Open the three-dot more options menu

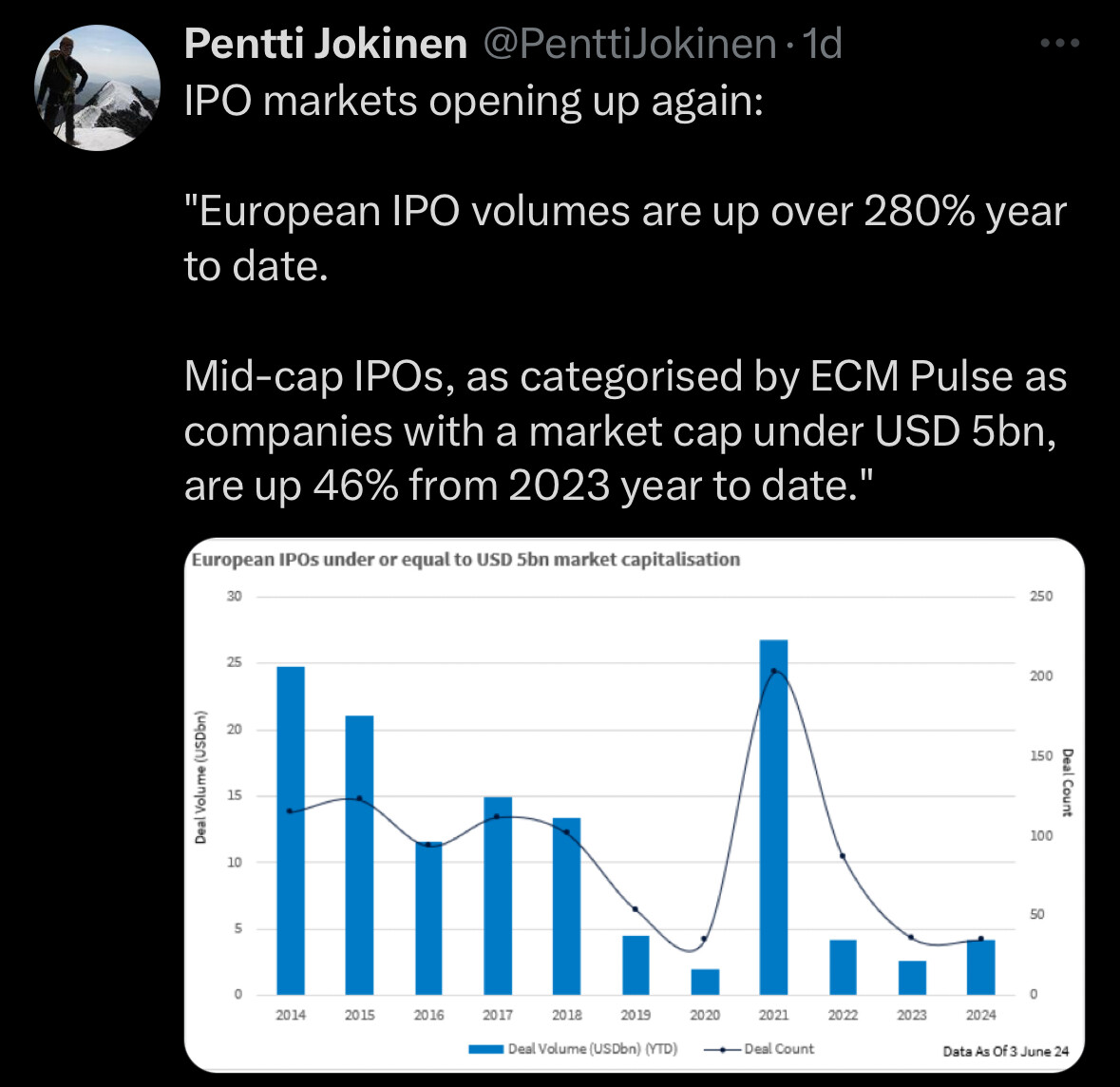tap(1059, 44)
